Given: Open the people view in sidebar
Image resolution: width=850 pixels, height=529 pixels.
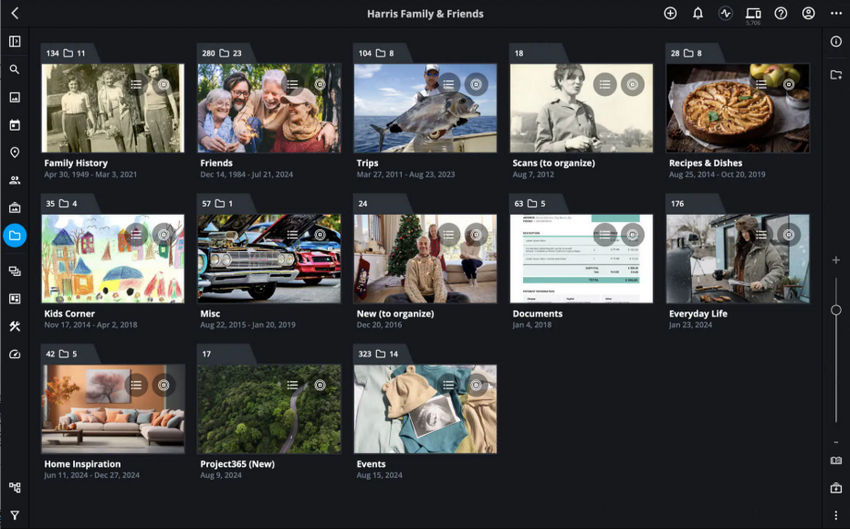Looking at the screenshot, I should point(15,181).
